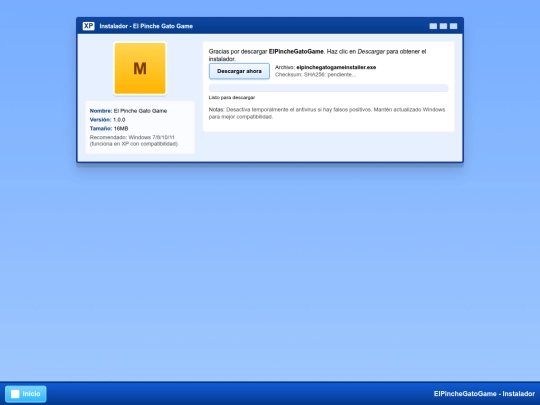Click the white icon inside Inicio button
The height and width of the screenshot is (405, 540).
pos(15,394)
